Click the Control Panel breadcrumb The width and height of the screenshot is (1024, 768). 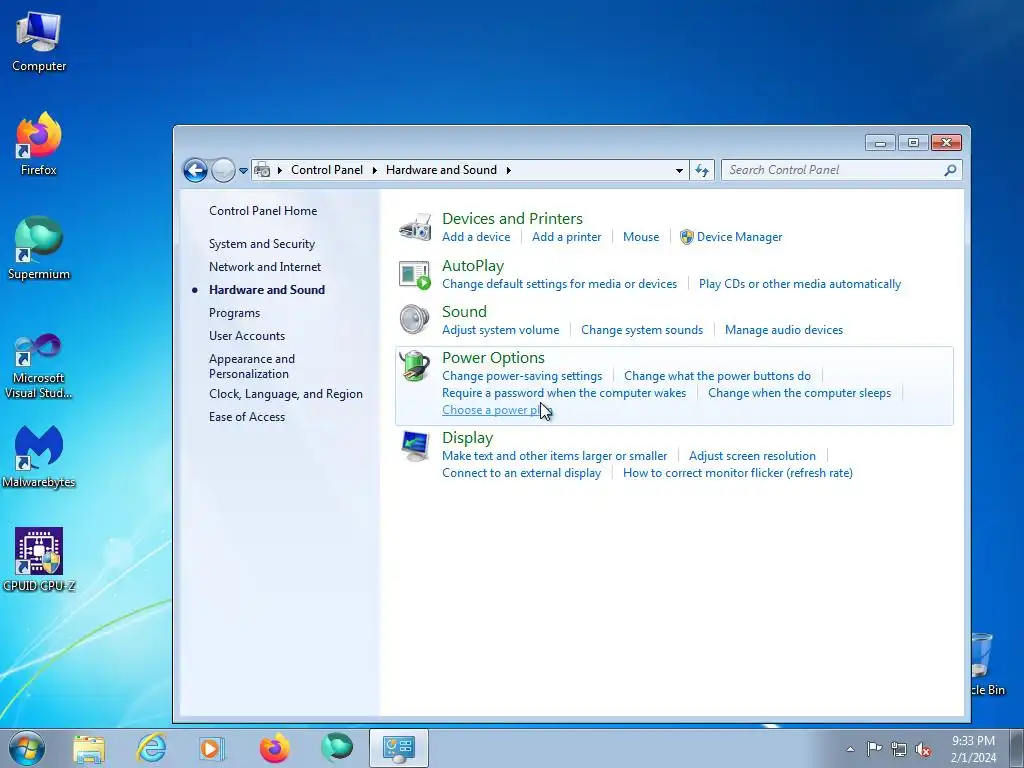tap(327, 170)
